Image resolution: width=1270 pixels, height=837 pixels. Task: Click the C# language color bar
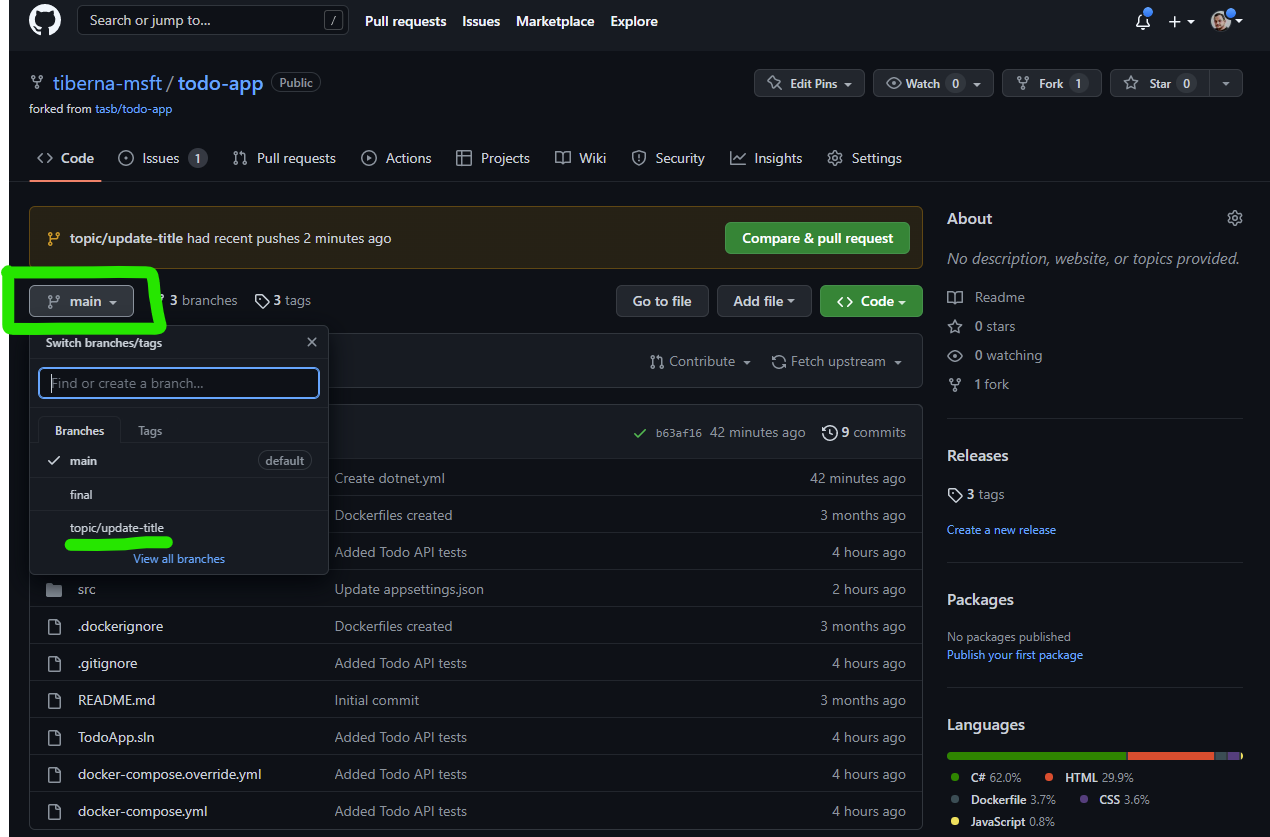pos(1035,755)
